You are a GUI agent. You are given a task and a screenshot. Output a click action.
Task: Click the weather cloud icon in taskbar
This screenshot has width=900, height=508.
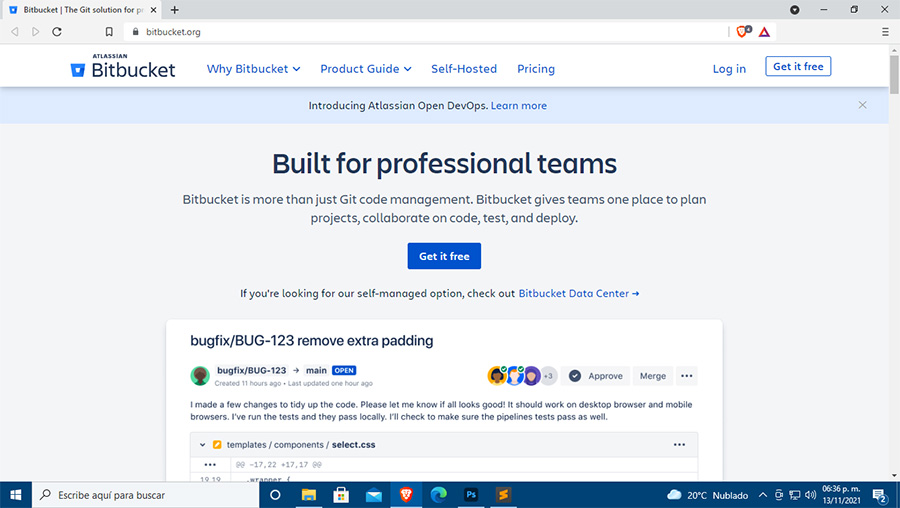[x=674, y=495]
